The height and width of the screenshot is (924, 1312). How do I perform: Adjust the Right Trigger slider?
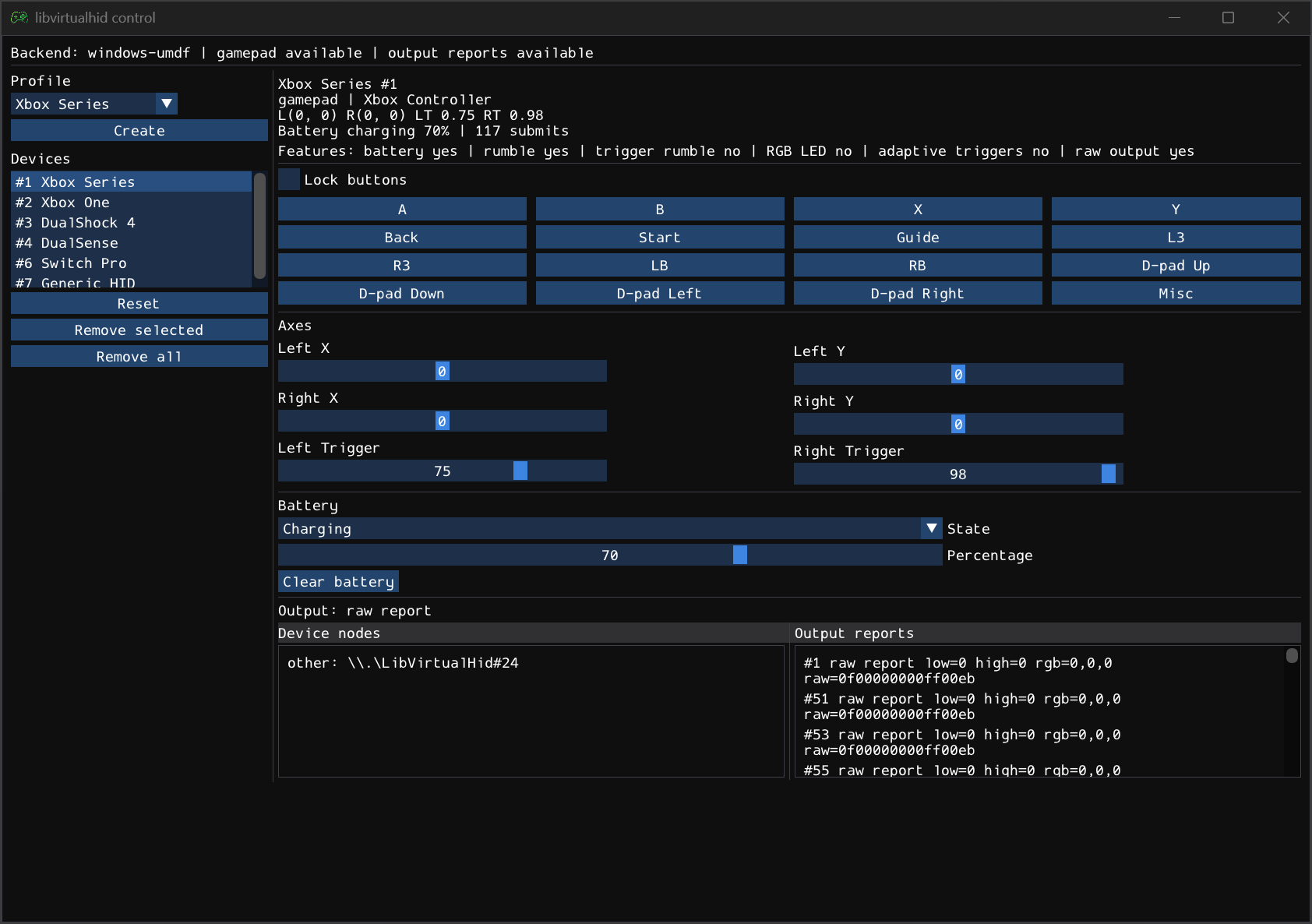point(958,474)
